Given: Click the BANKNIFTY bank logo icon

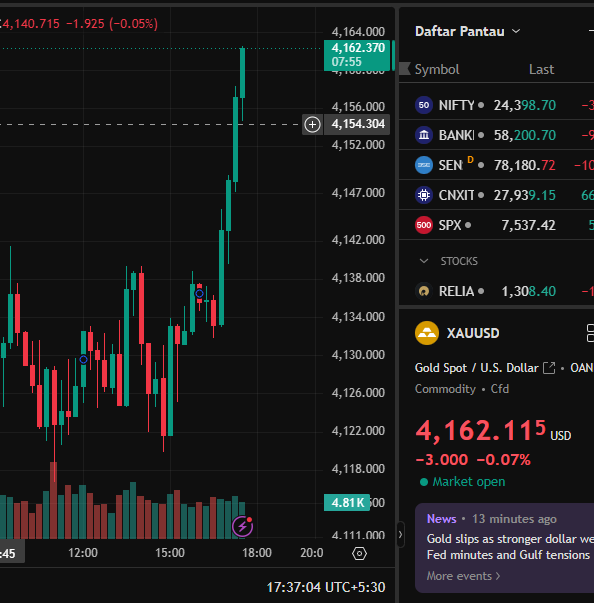Looking at the screenshot, I should coord(424,135).
